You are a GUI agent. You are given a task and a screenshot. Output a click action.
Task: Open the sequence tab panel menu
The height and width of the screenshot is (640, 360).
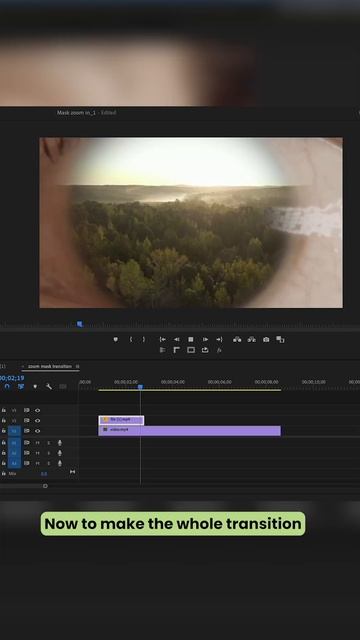(x=78, y=366)
